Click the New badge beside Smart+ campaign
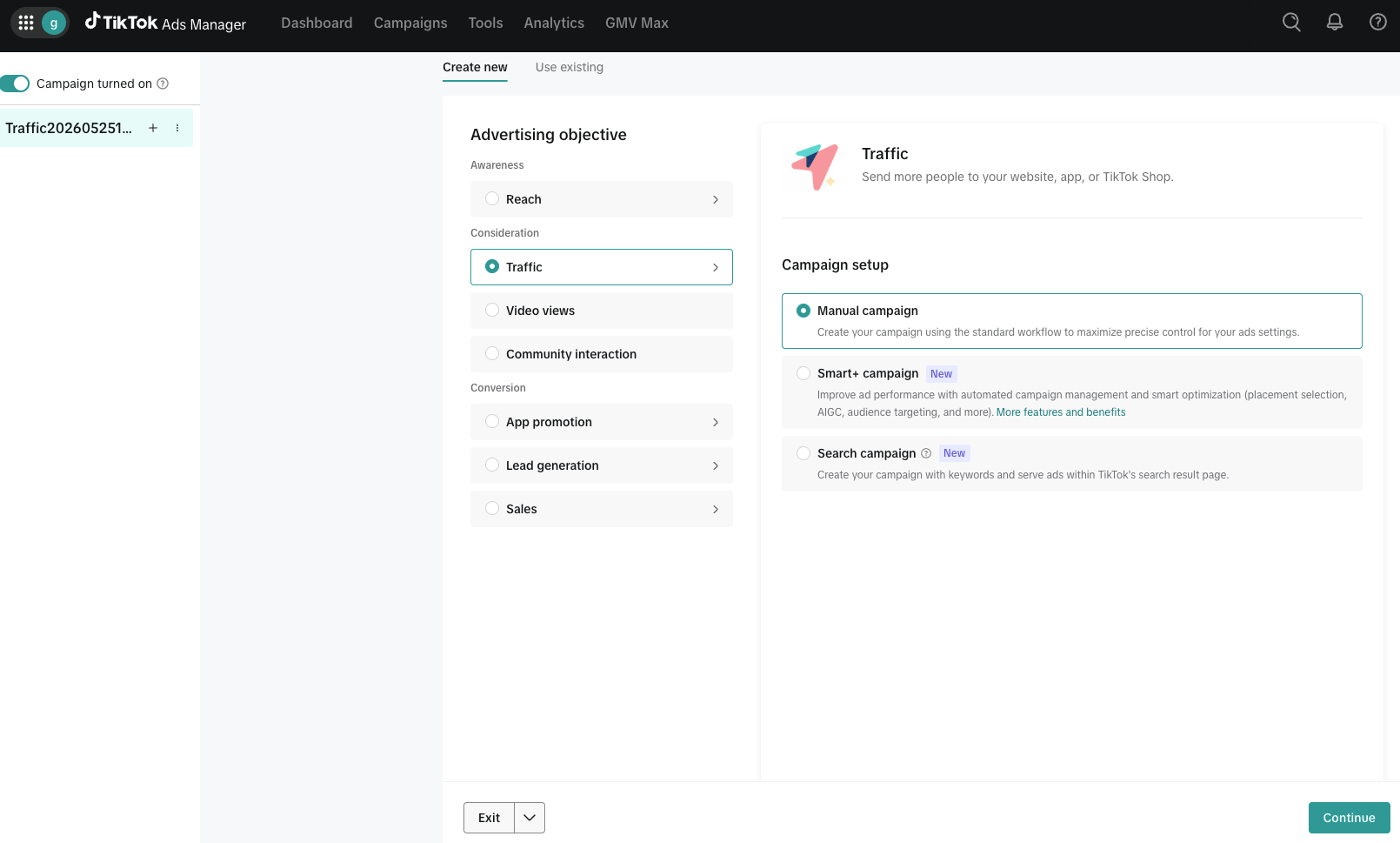This screenshot has height=843, width=1400. [x=942, y=374]
